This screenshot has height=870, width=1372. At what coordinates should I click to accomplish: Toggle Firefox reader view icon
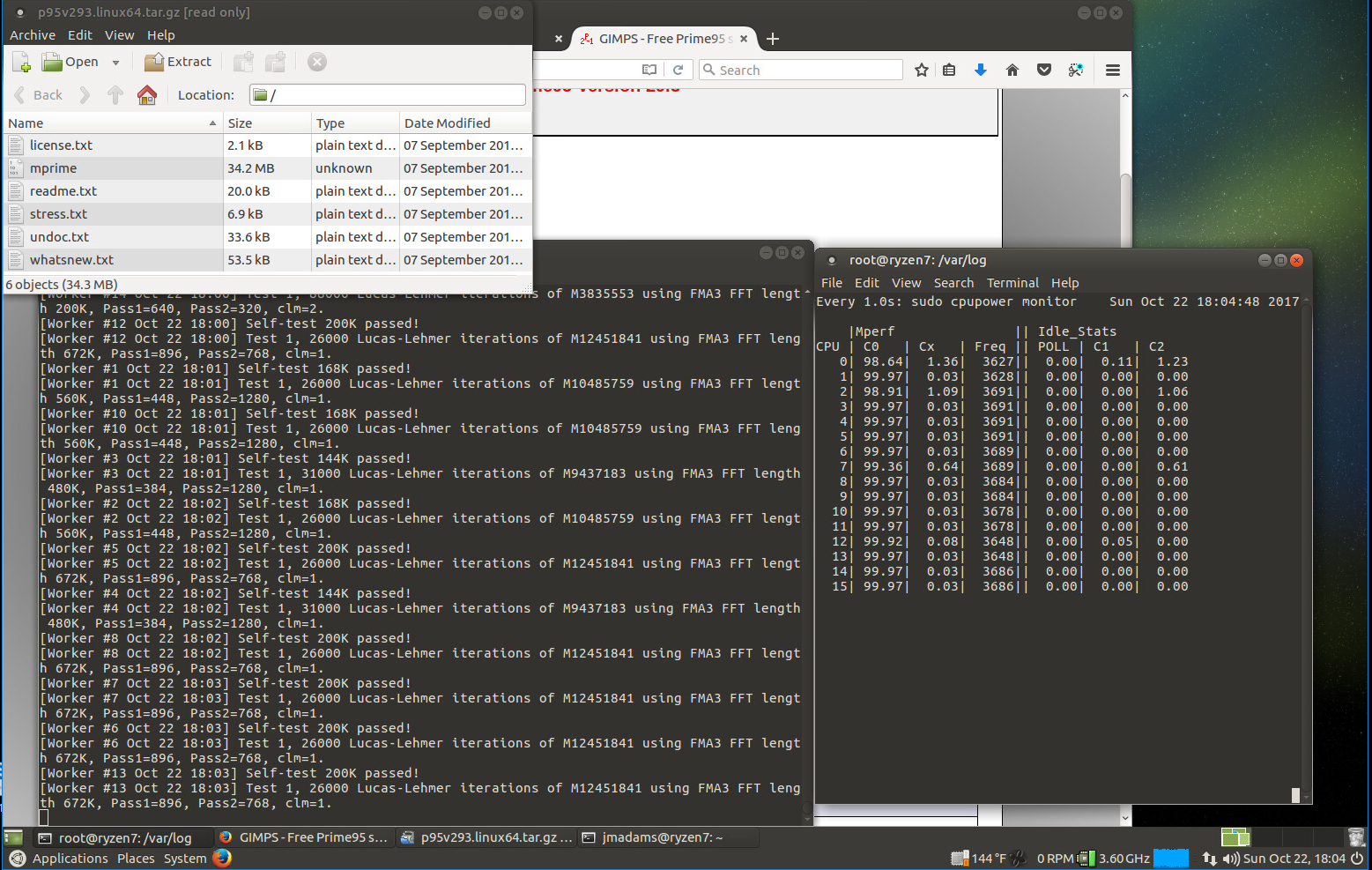649,70
